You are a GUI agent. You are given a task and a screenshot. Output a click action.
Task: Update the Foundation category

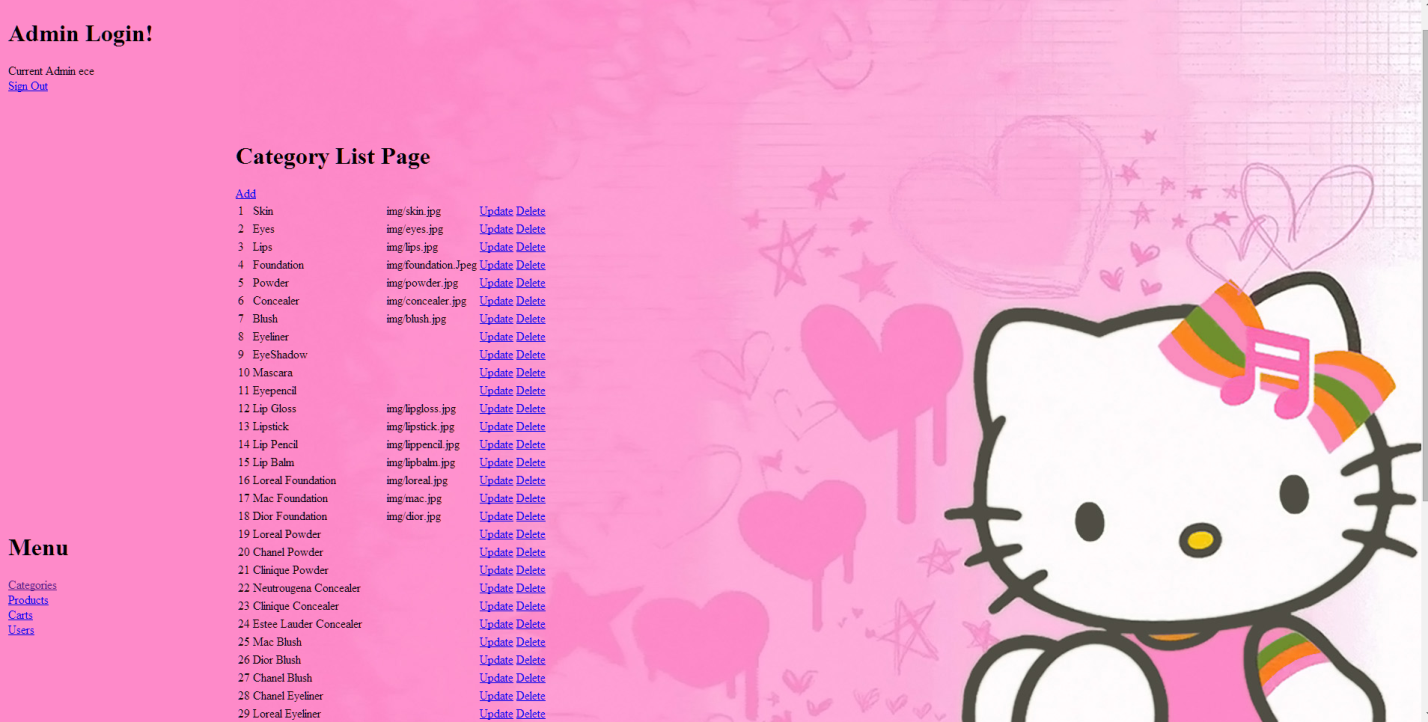(496, 266)
